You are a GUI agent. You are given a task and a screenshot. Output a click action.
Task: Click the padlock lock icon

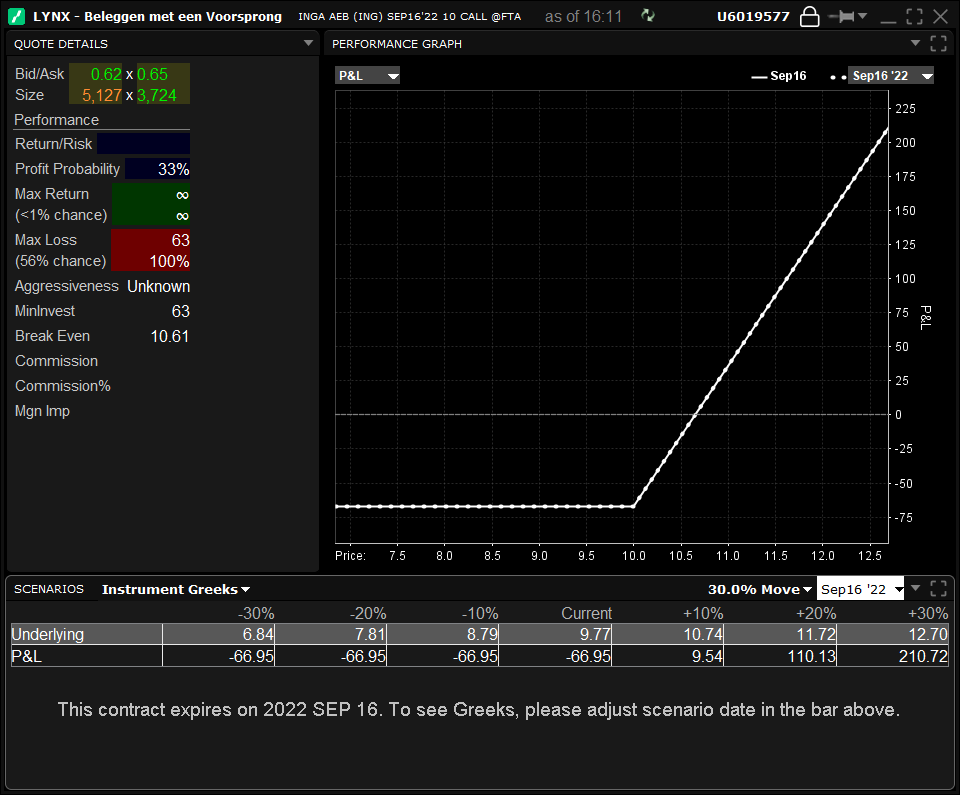pos(809,17)
